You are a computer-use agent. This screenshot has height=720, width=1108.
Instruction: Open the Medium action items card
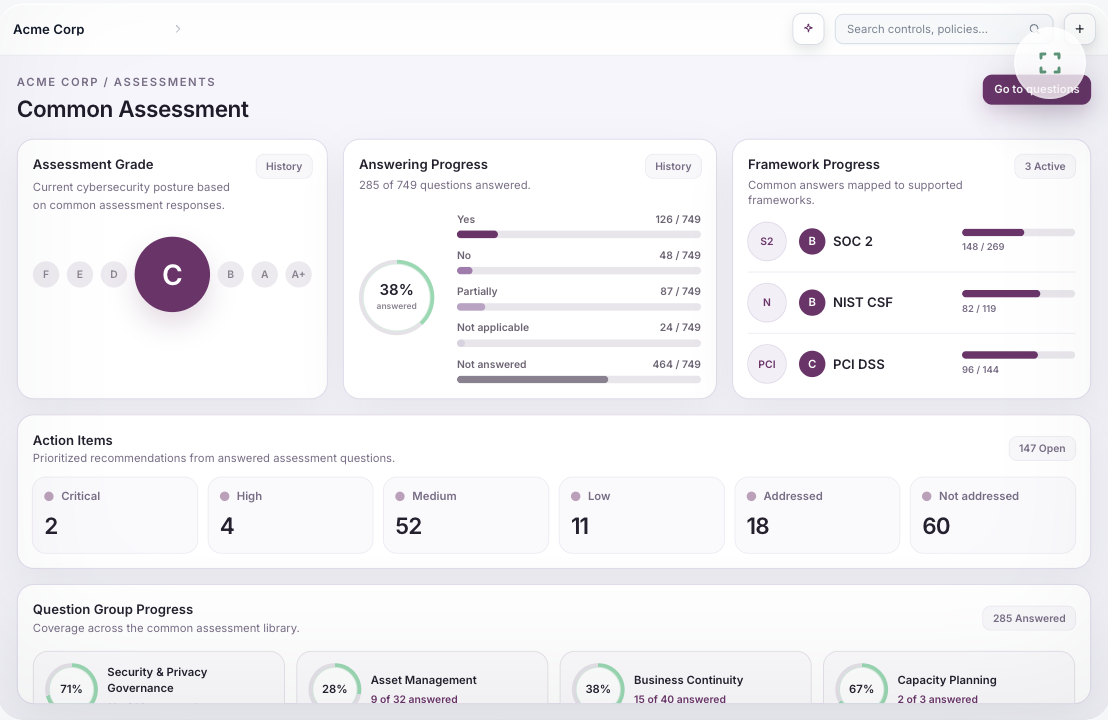tap(466, 515)
